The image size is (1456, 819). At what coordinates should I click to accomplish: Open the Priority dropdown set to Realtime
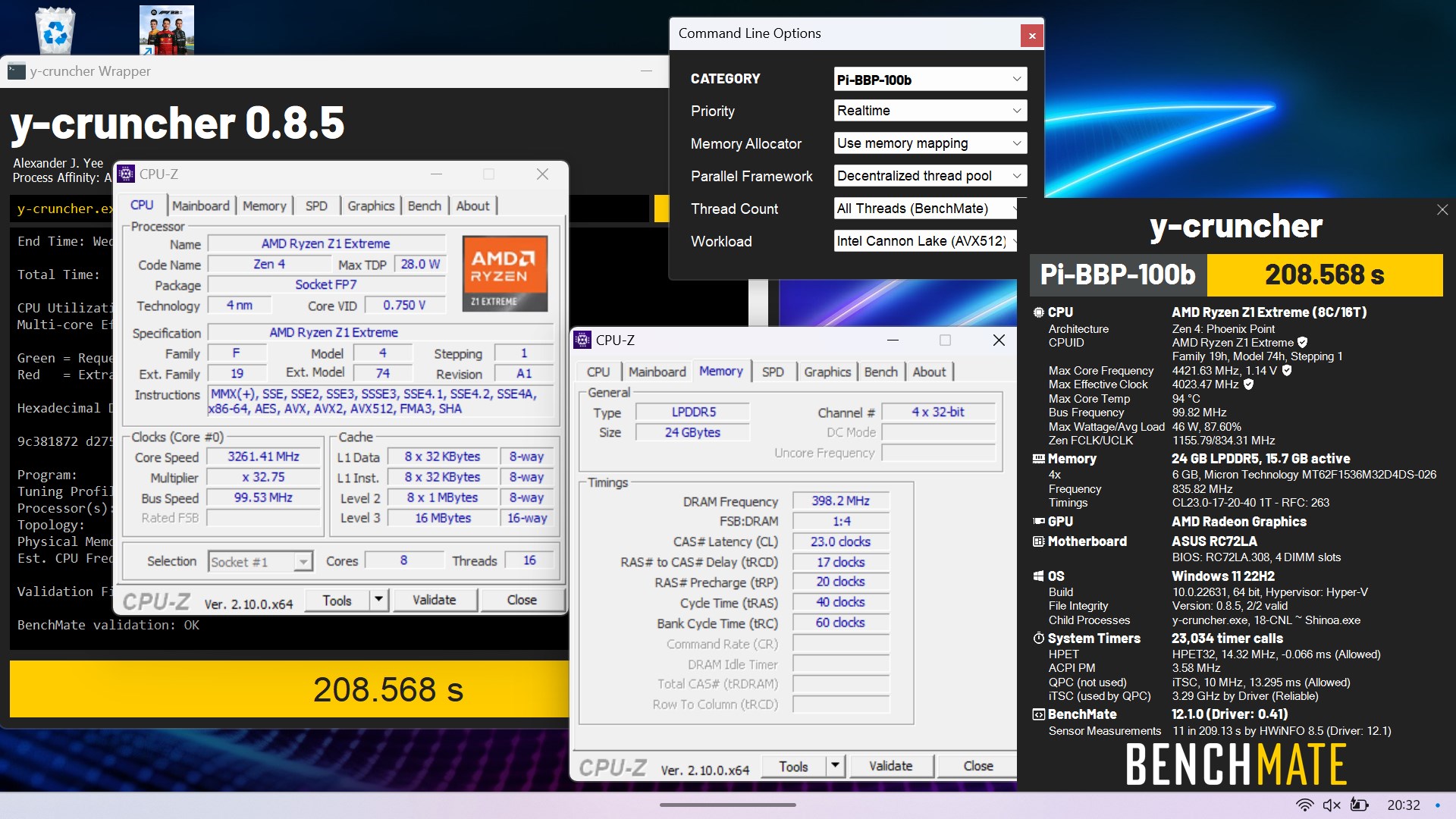(930, 111)
